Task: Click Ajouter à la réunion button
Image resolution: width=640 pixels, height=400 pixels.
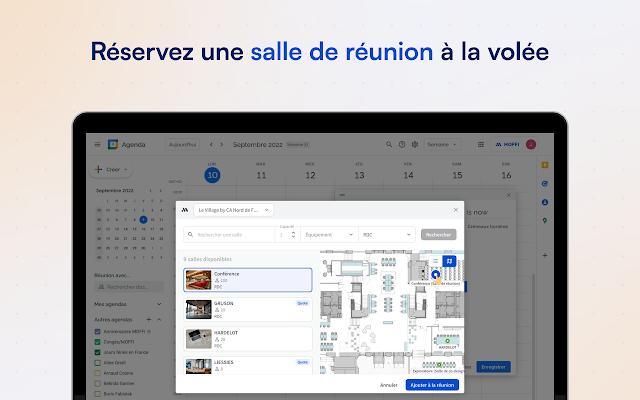Action: pos(432,385)
